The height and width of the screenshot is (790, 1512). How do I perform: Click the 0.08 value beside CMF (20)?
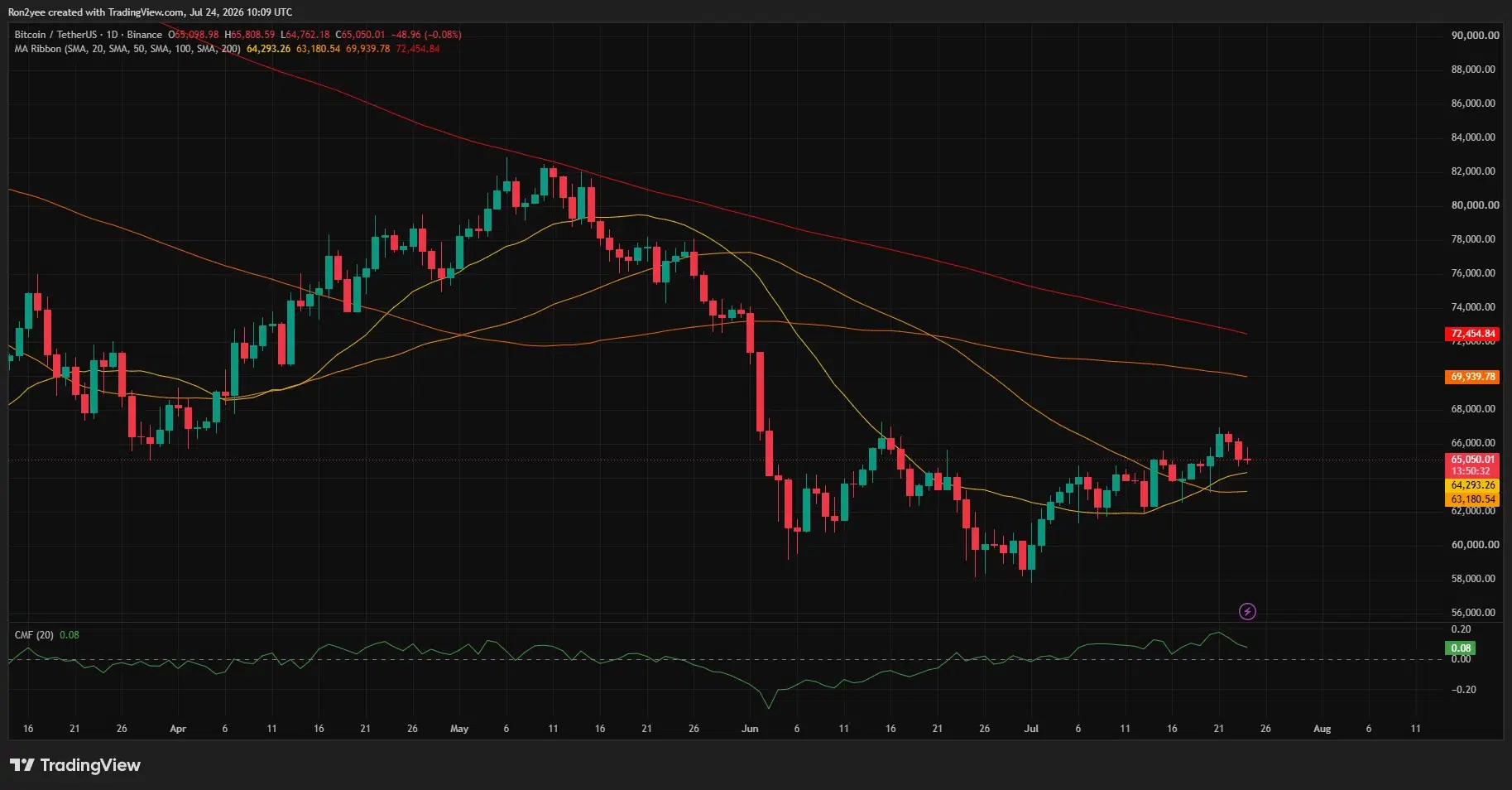(70, 635)
